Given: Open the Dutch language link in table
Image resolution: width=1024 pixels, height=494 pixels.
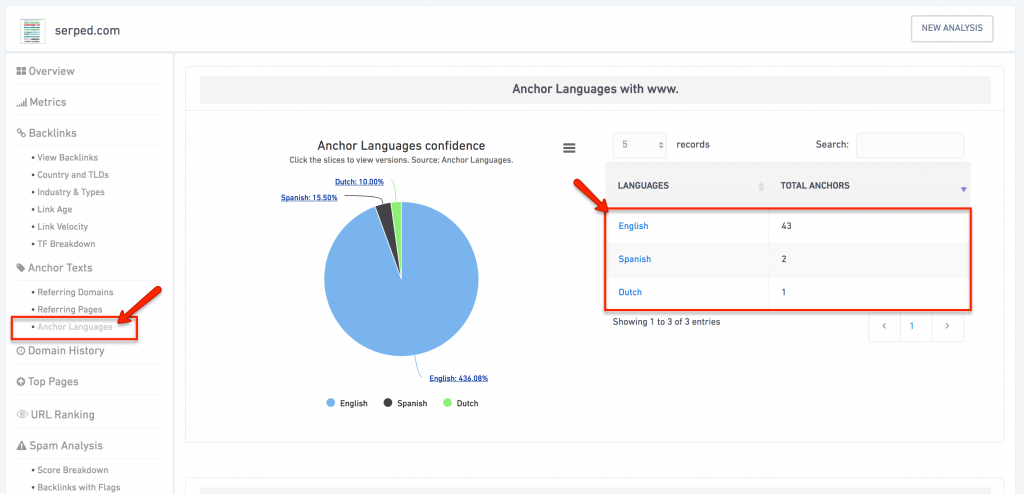Looking at the screenshot, I should pyautogui.click(x=630, y=292).
